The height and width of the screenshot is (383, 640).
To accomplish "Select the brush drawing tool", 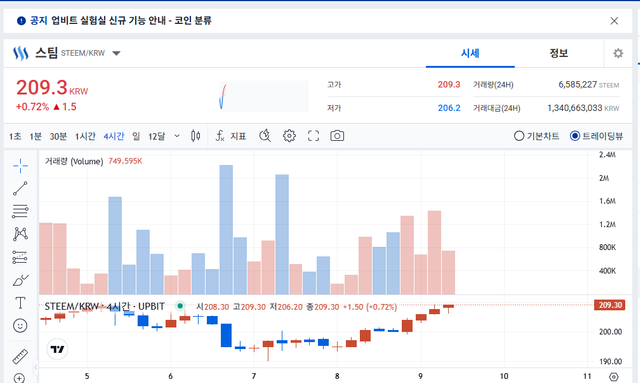I will point(20,280).
